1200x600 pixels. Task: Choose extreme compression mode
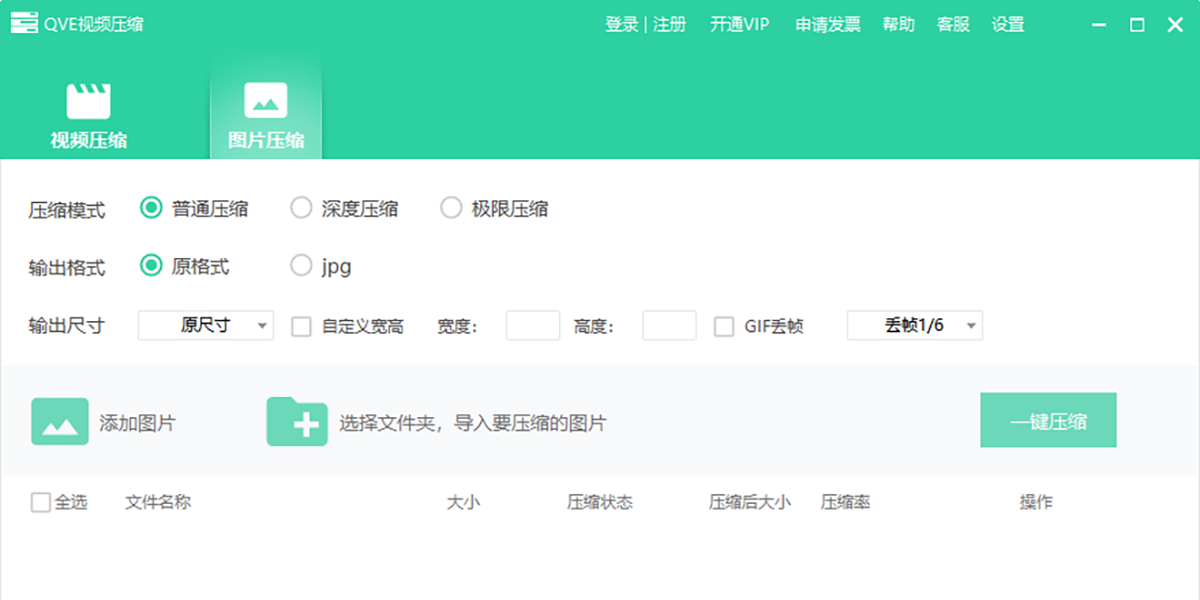451,208
